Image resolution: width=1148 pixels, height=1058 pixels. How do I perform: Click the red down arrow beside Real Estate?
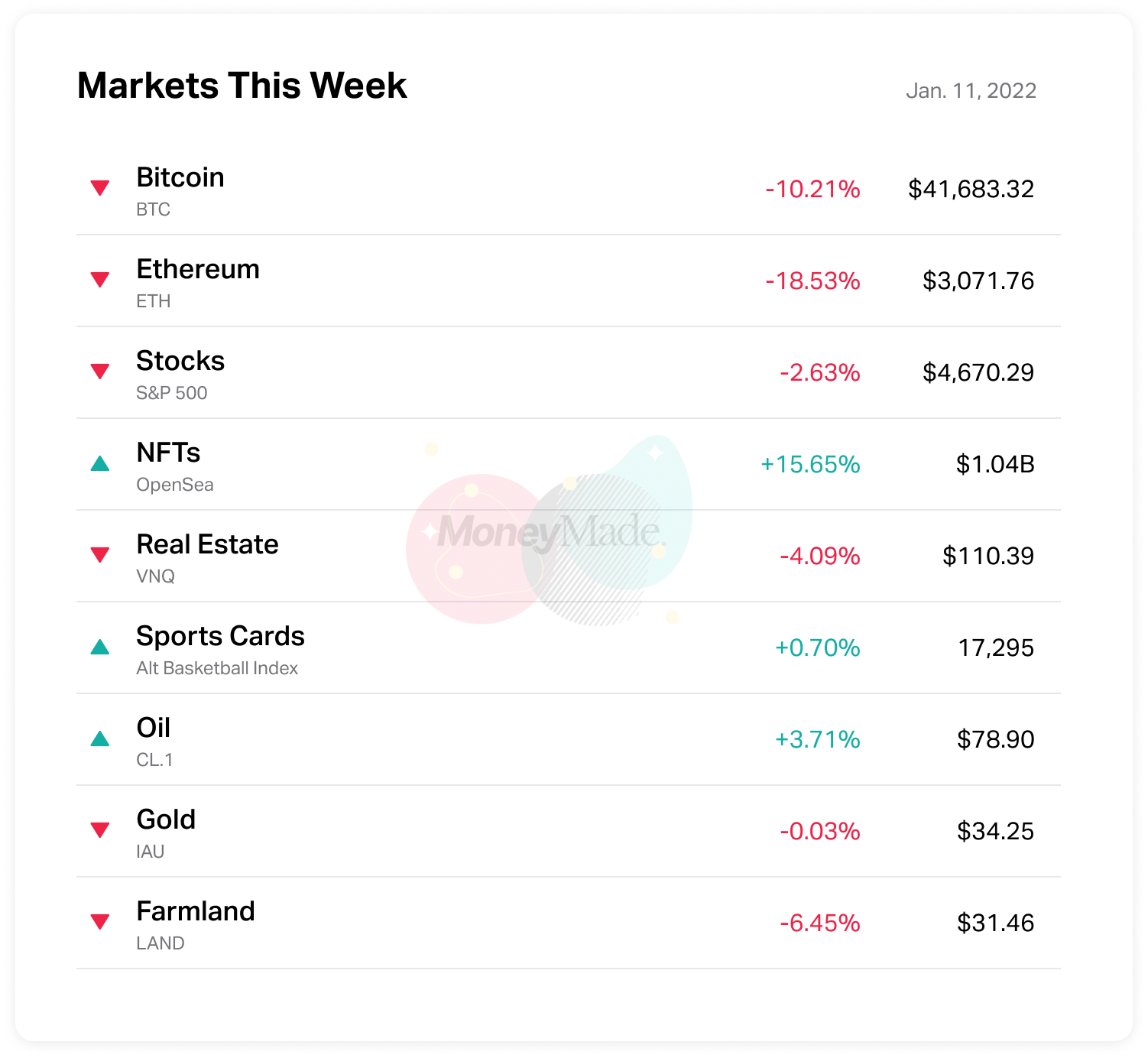tap(100, 554)
